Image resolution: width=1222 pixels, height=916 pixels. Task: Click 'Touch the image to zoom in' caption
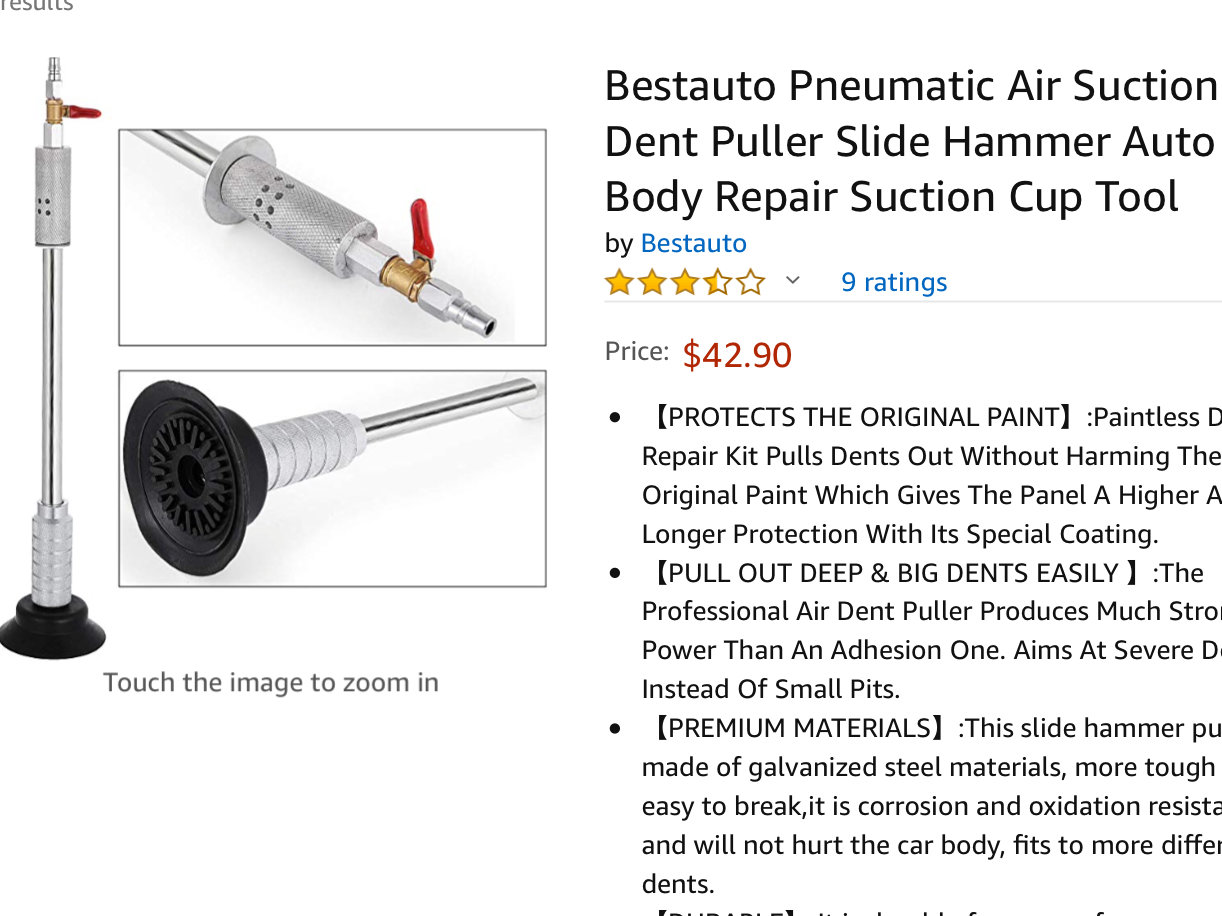click(271, 683)
